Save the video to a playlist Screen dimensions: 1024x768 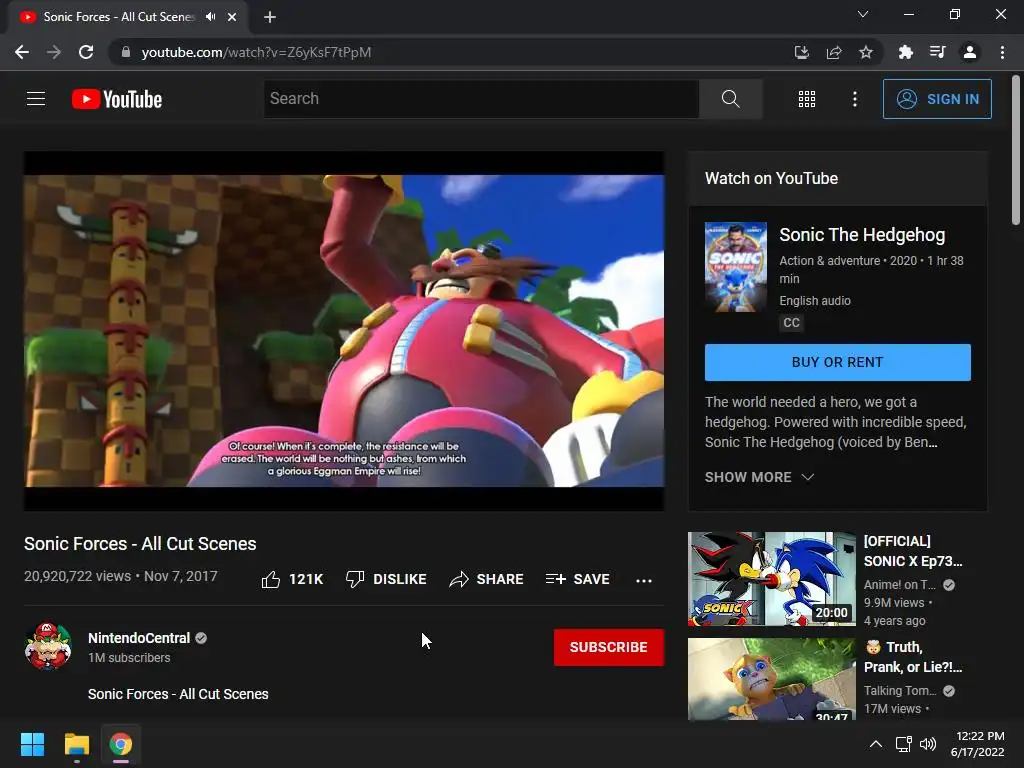coord(577,579)
